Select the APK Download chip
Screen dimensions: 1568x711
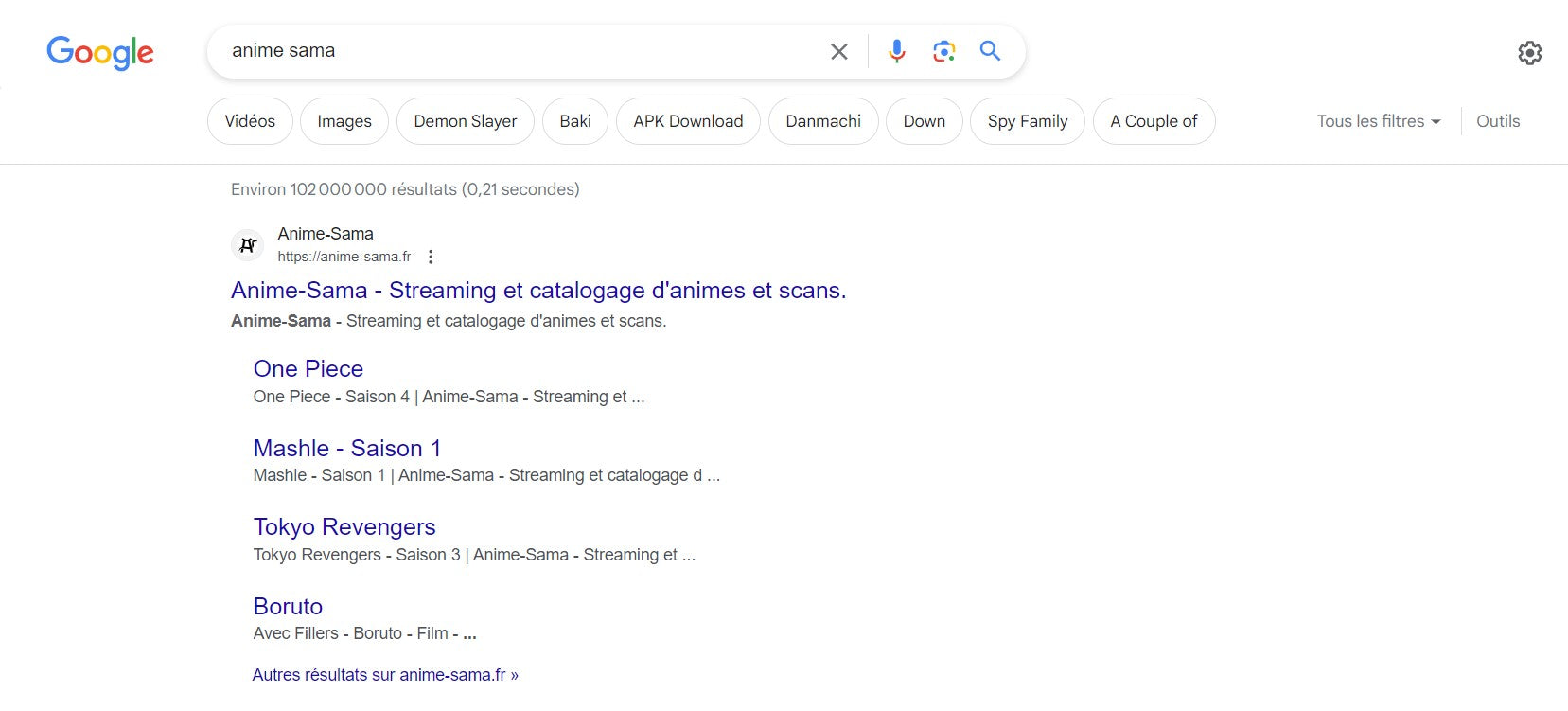click(688, 121)
